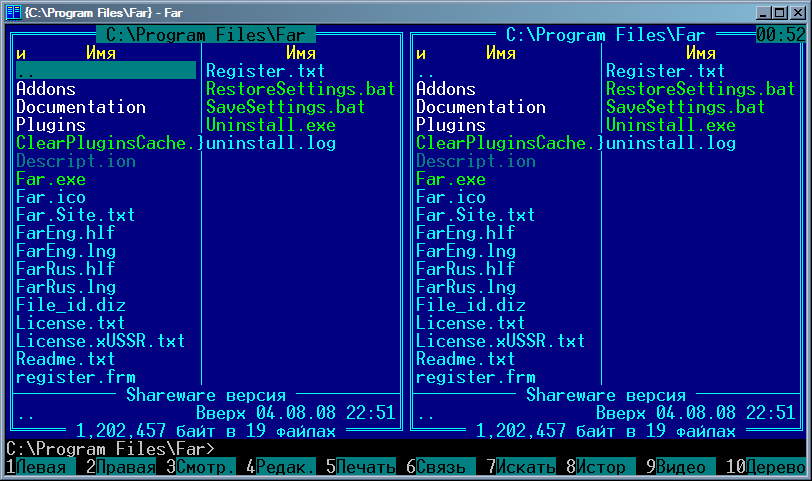Select RestoreSettings.bat in the right panel
The height and width of the screenshot is (481, 812).
point(700,89)
